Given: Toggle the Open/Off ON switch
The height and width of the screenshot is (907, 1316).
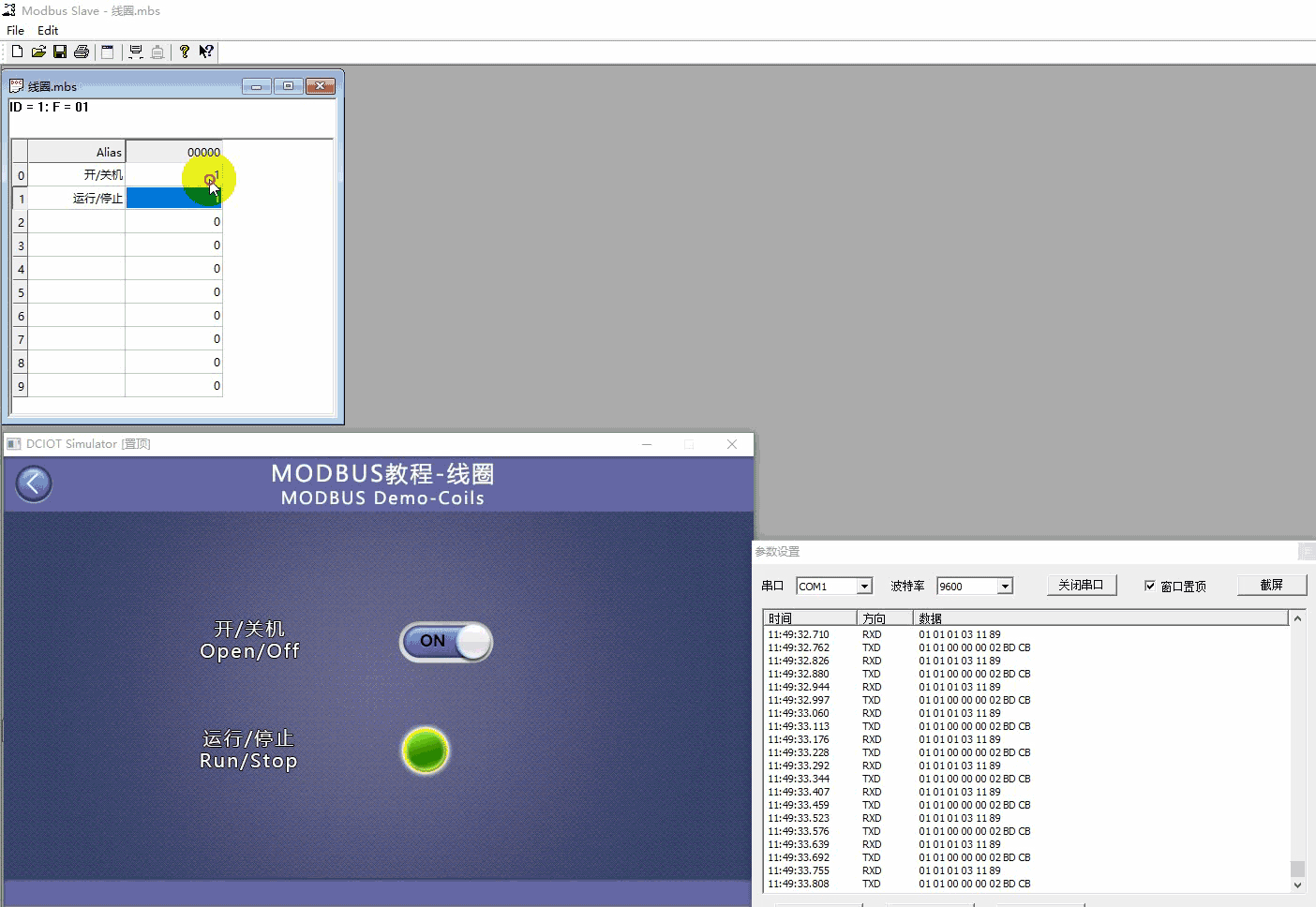Looking at the screenshot, I should click(x=446, y=642).
